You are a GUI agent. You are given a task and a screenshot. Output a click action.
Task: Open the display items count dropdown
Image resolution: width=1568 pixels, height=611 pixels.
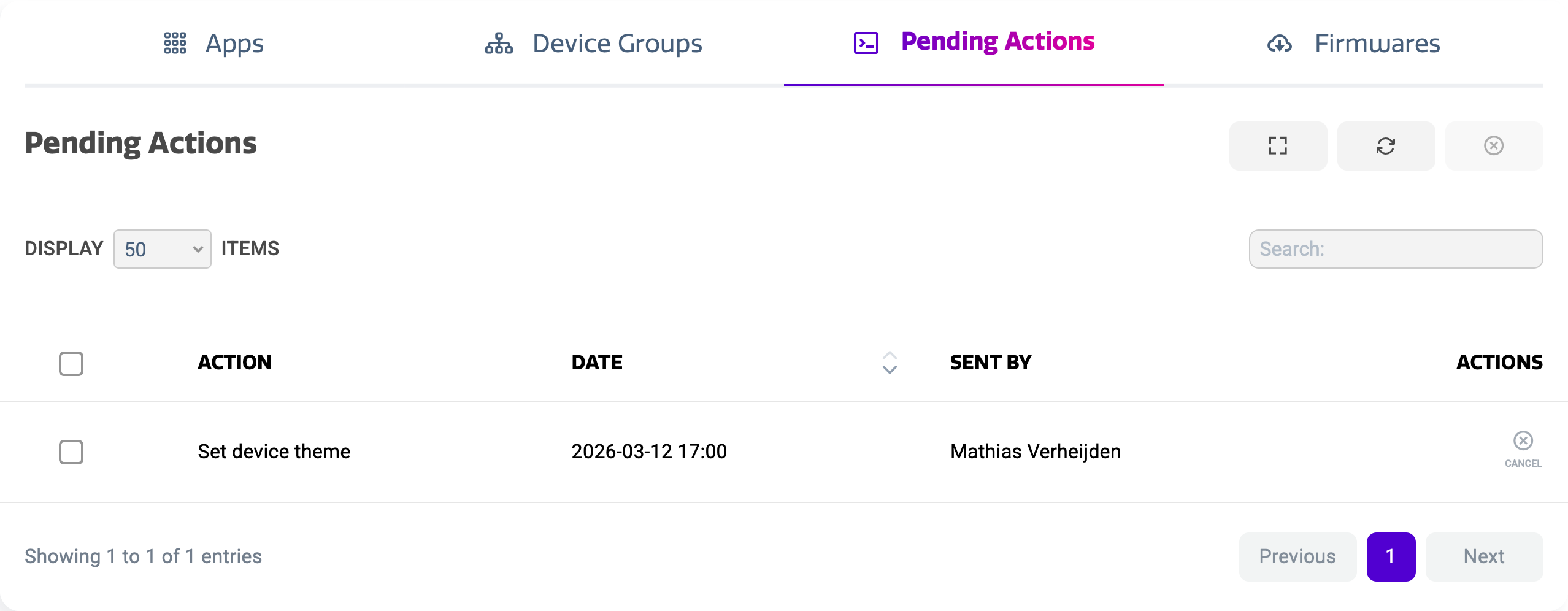point(163,249)
